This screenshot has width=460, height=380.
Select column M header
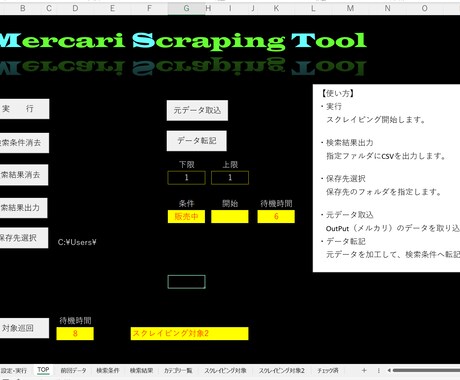350,8
